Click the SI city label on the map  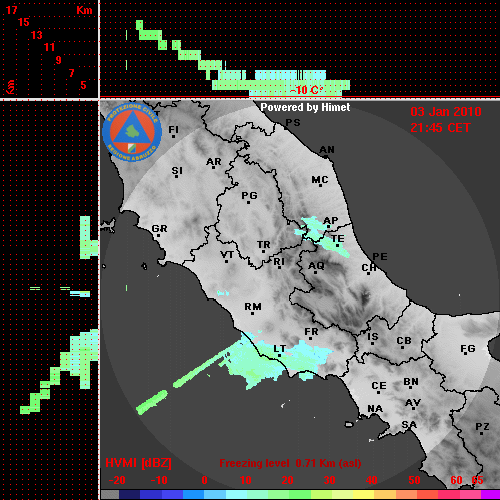(x=177, y=171)
